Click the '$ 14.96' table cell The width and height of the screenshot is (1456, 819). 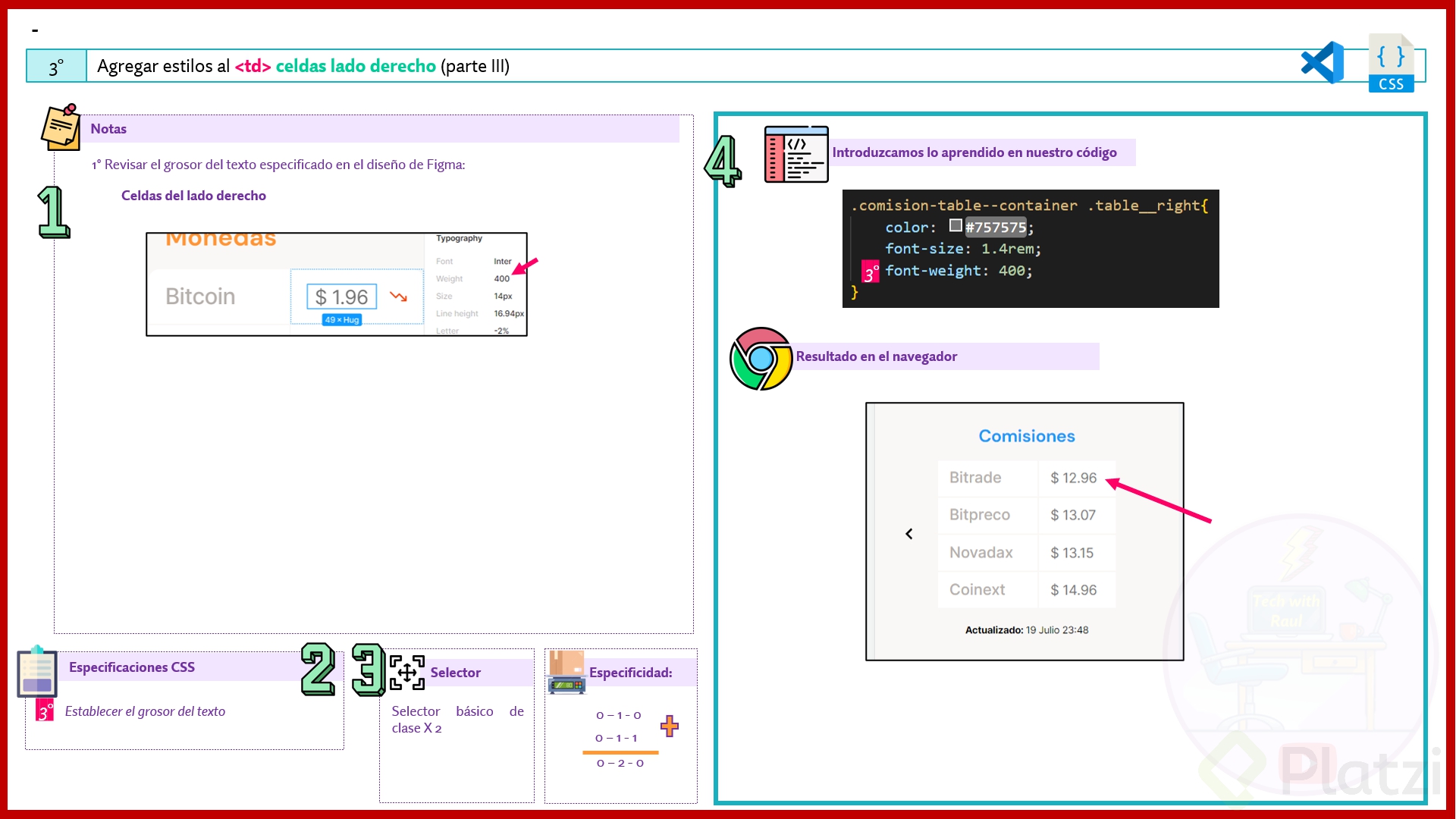click(x=1077, y=590)
